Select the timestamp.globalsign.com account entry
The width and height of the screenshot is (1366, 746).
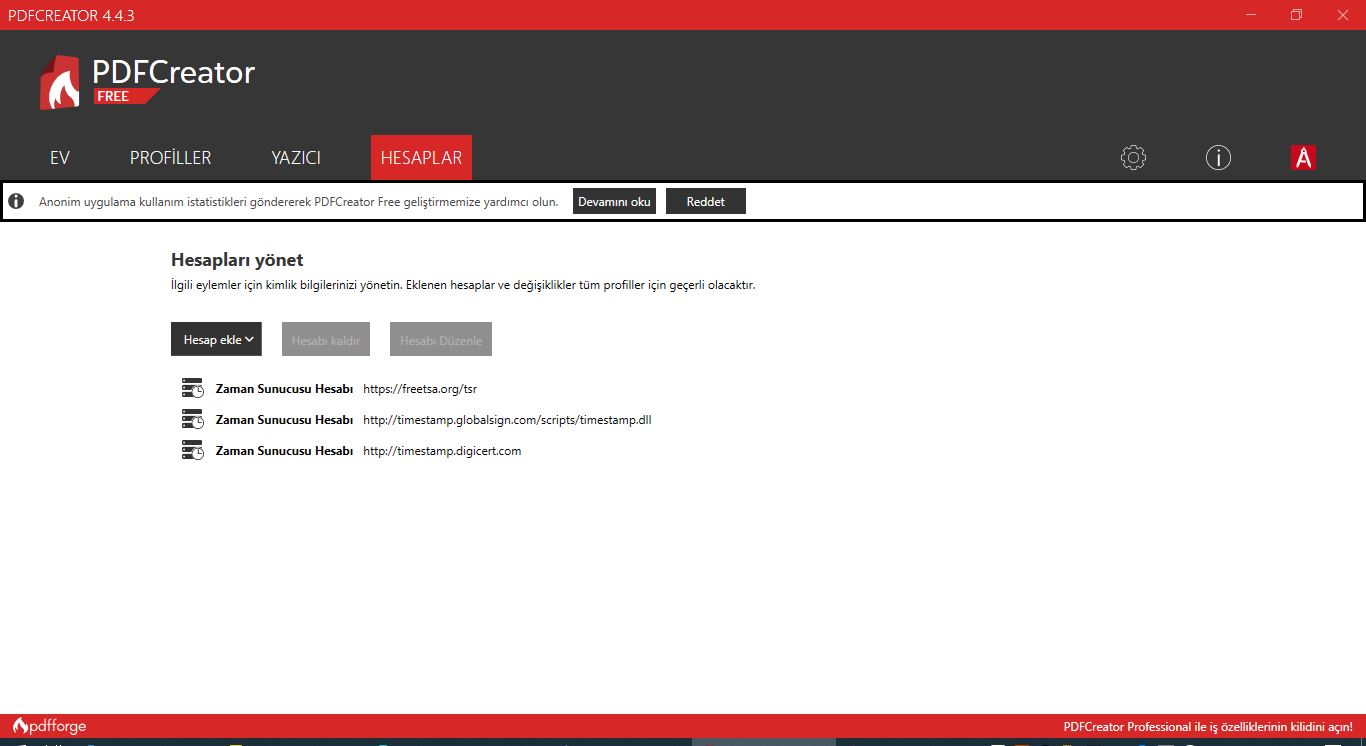(507, 420)
